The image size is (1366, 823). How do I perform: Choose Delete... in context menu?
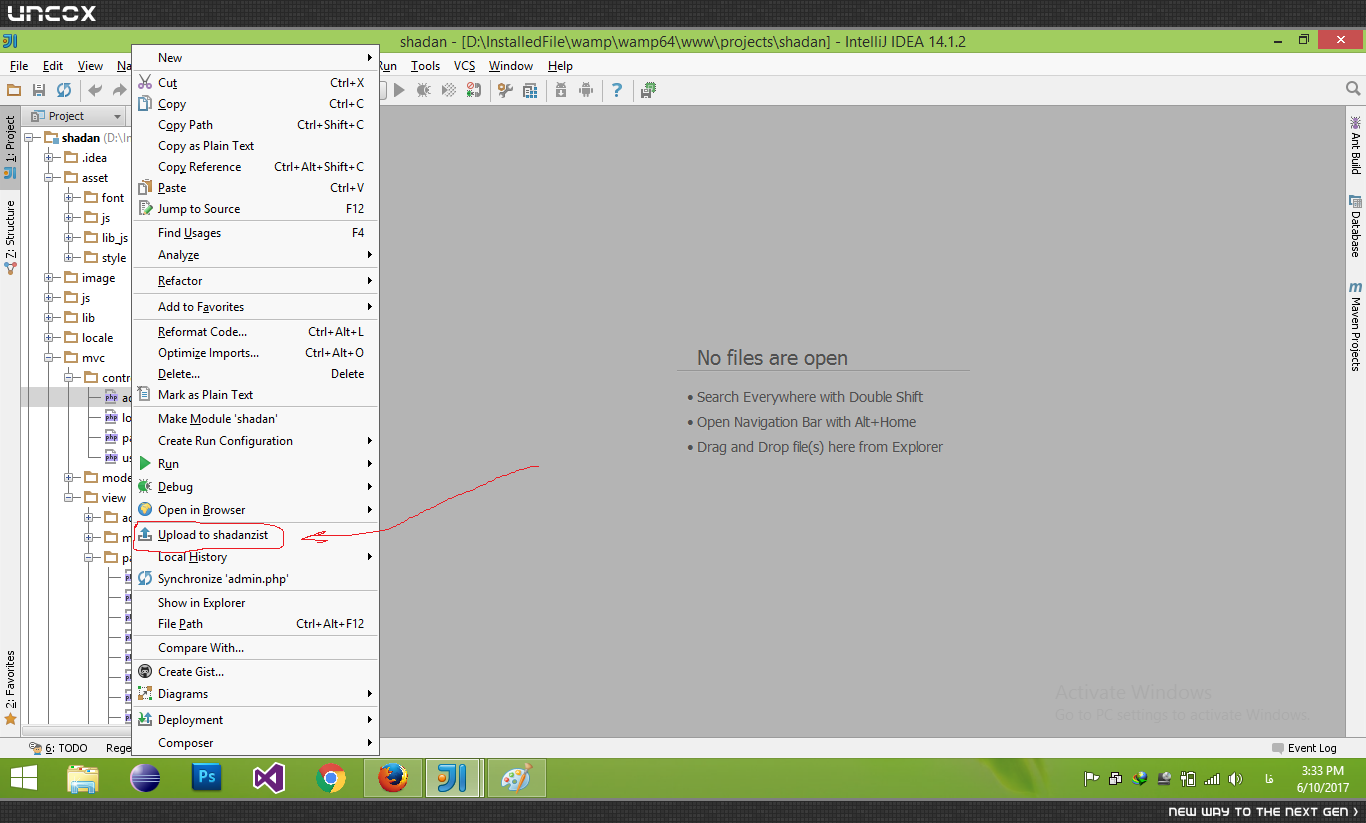pos(256,374)
